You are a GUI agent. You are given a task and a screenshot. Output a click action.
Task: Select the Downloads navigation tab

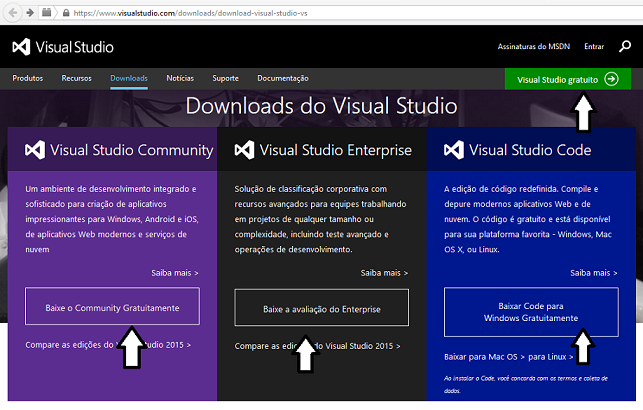pyautogui.click(x=129, y=78)
